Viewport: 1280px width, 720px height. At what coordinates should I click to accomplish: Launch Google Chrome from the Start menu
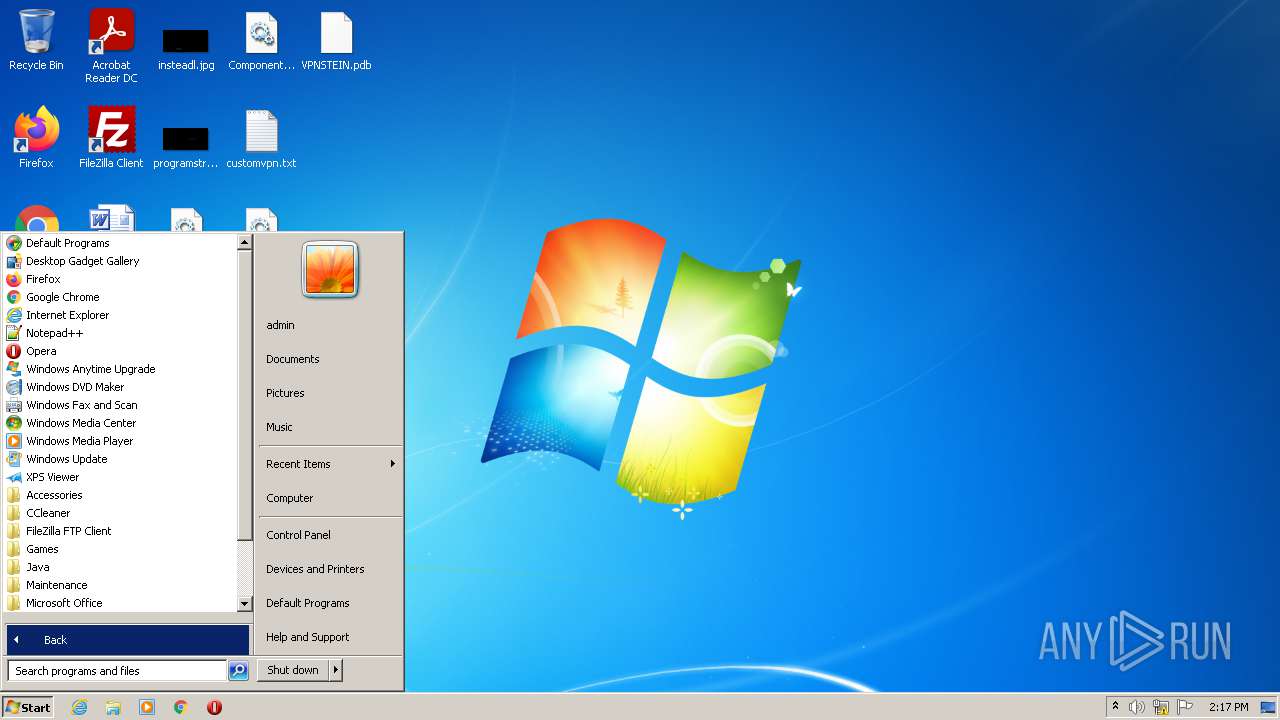(120, 297)
